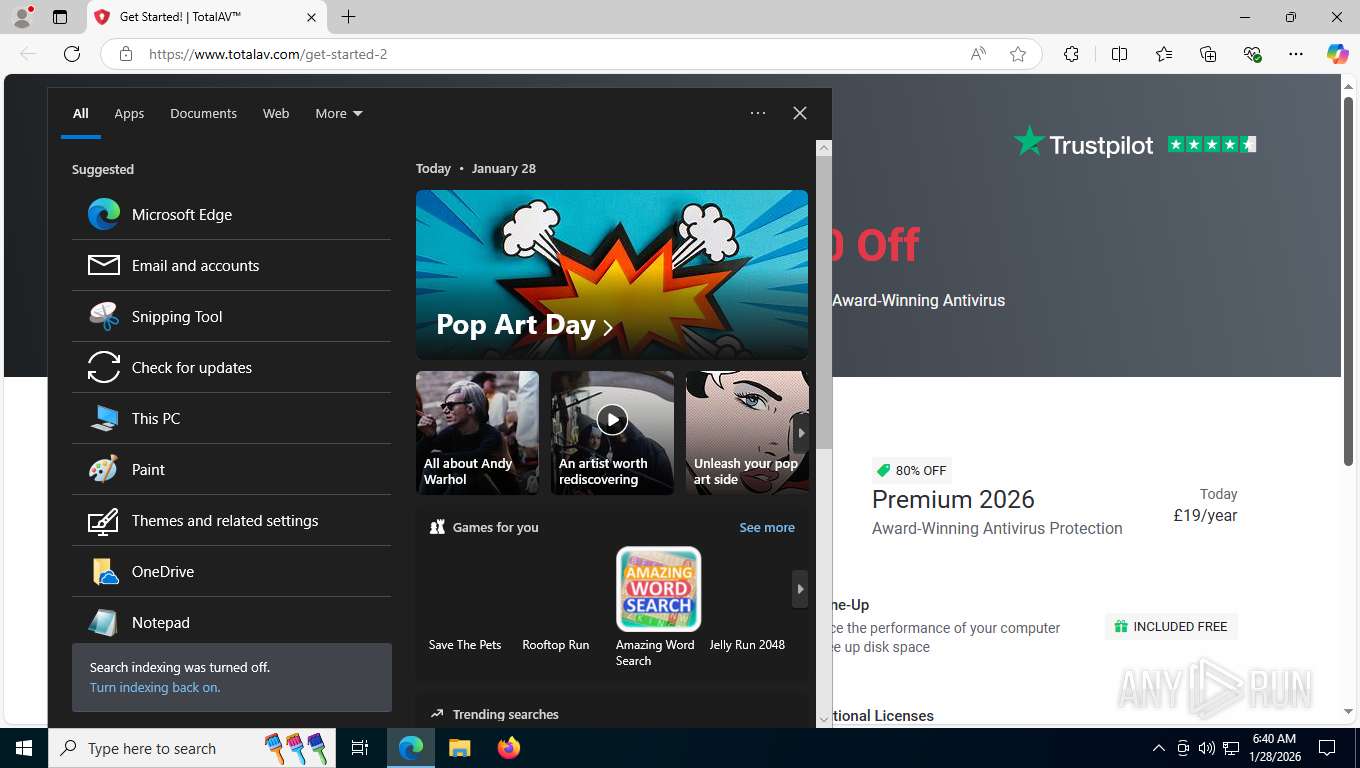1360x768 pixels.
Task: Open Trending searches section
Action: [x=505, y=714]
